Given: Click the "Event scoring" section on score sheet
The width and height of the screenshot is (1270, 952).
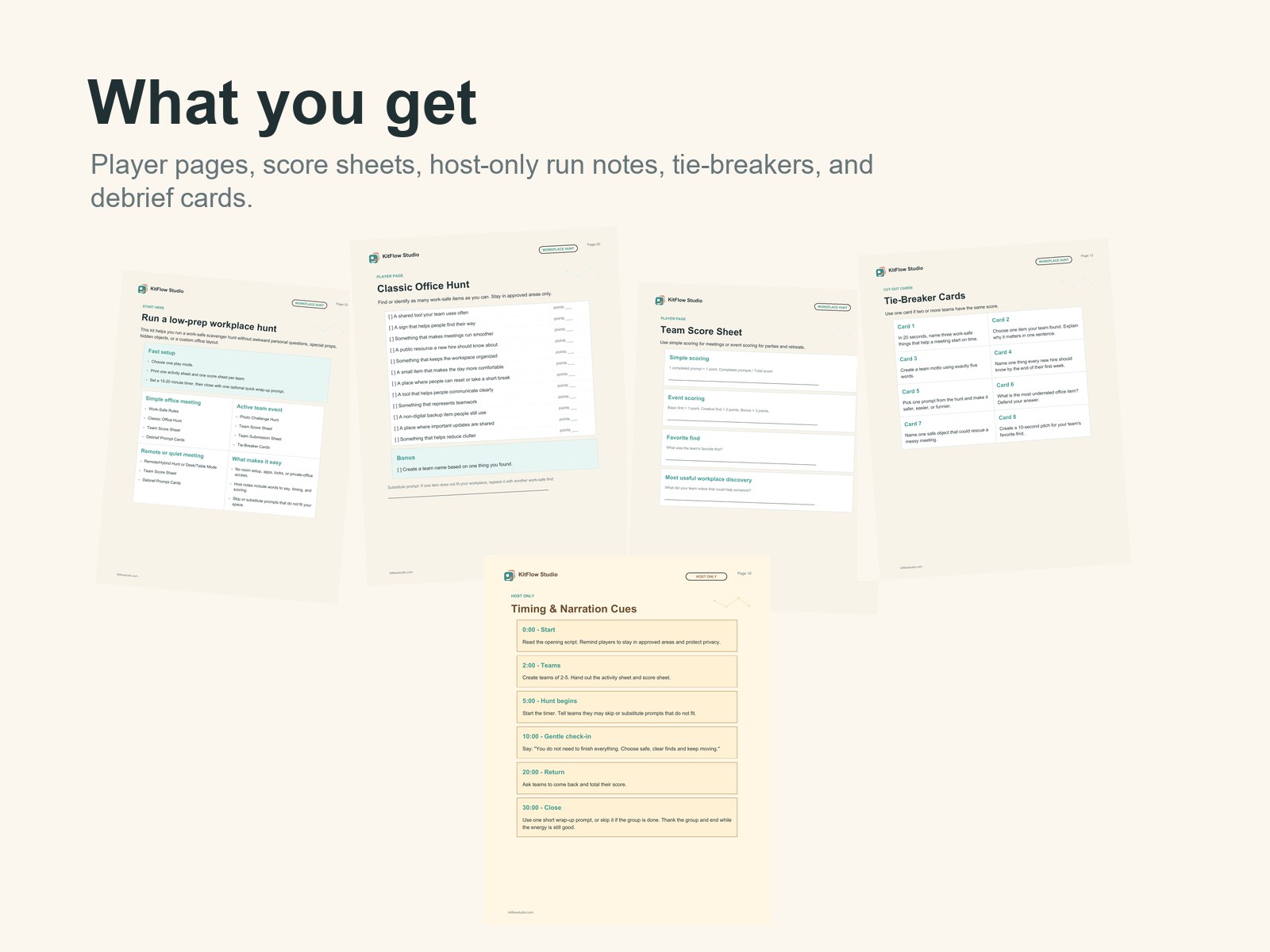Looking at the screenshot, I should click(760, 411).
